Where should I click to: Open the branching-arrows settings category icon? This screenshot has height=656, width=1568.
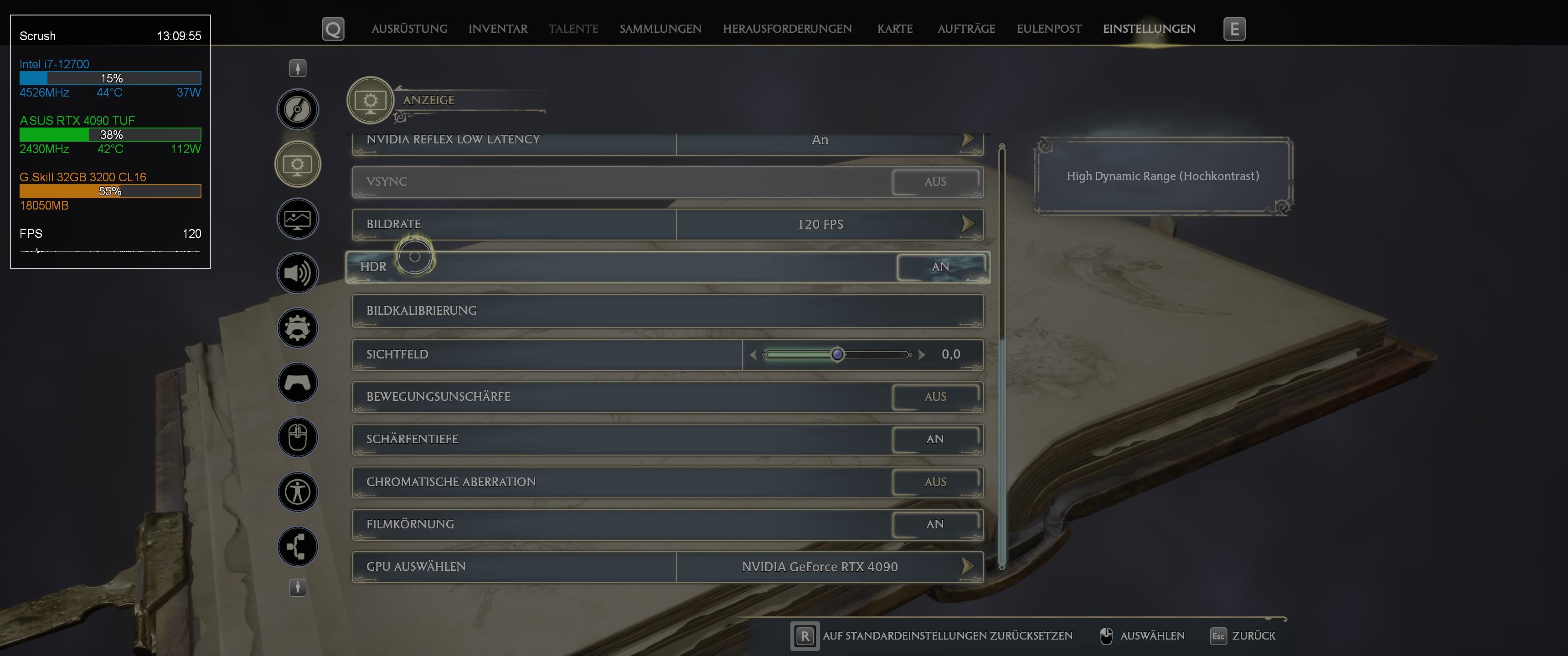coord(298,547)
